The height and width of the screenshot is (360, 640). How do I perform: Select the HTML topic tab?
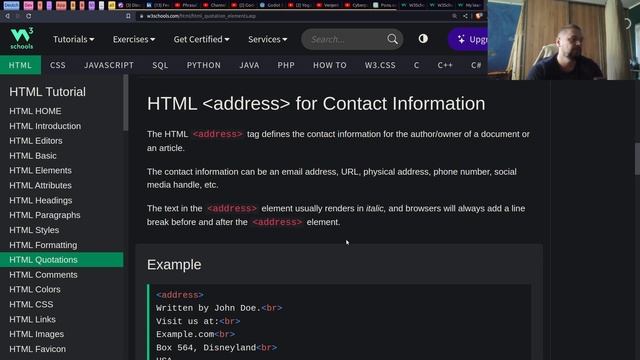click(20, 65)
